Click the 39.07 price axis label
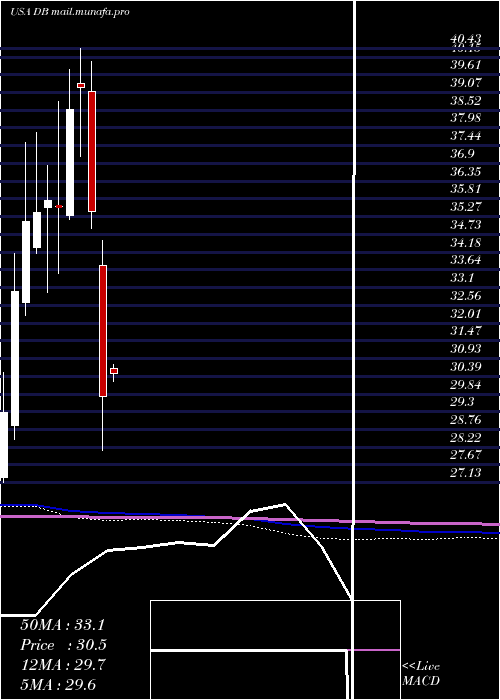This screenshot has height=700, width=500. tap(466, 83)
